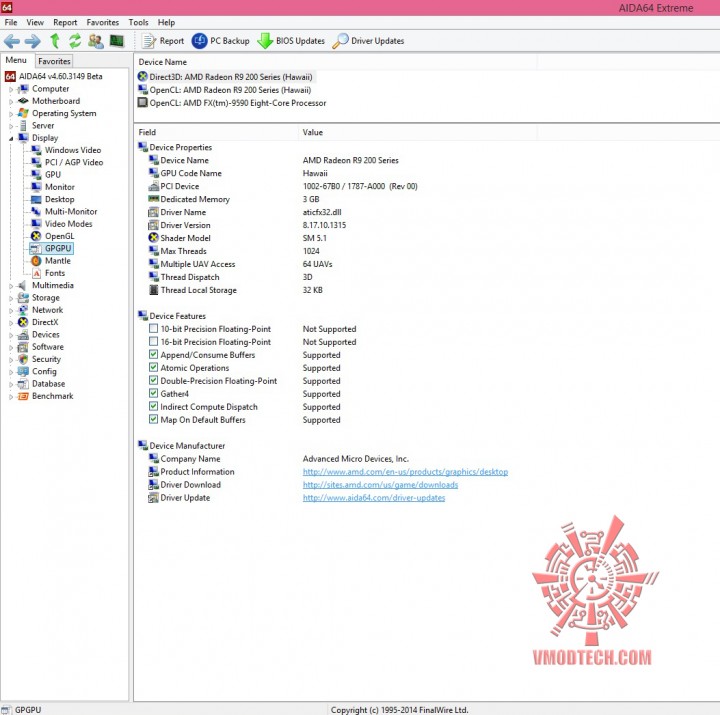Click the green refresh arrows icon
This screenshot has height=715, width=720.
(x=75, y=41)
